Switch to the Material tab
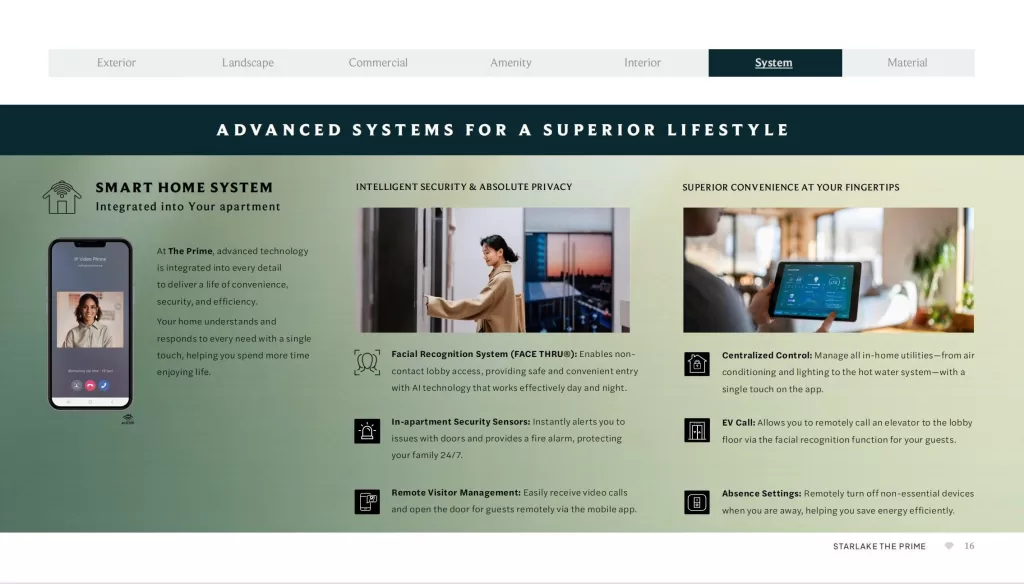 click(907, 63)
